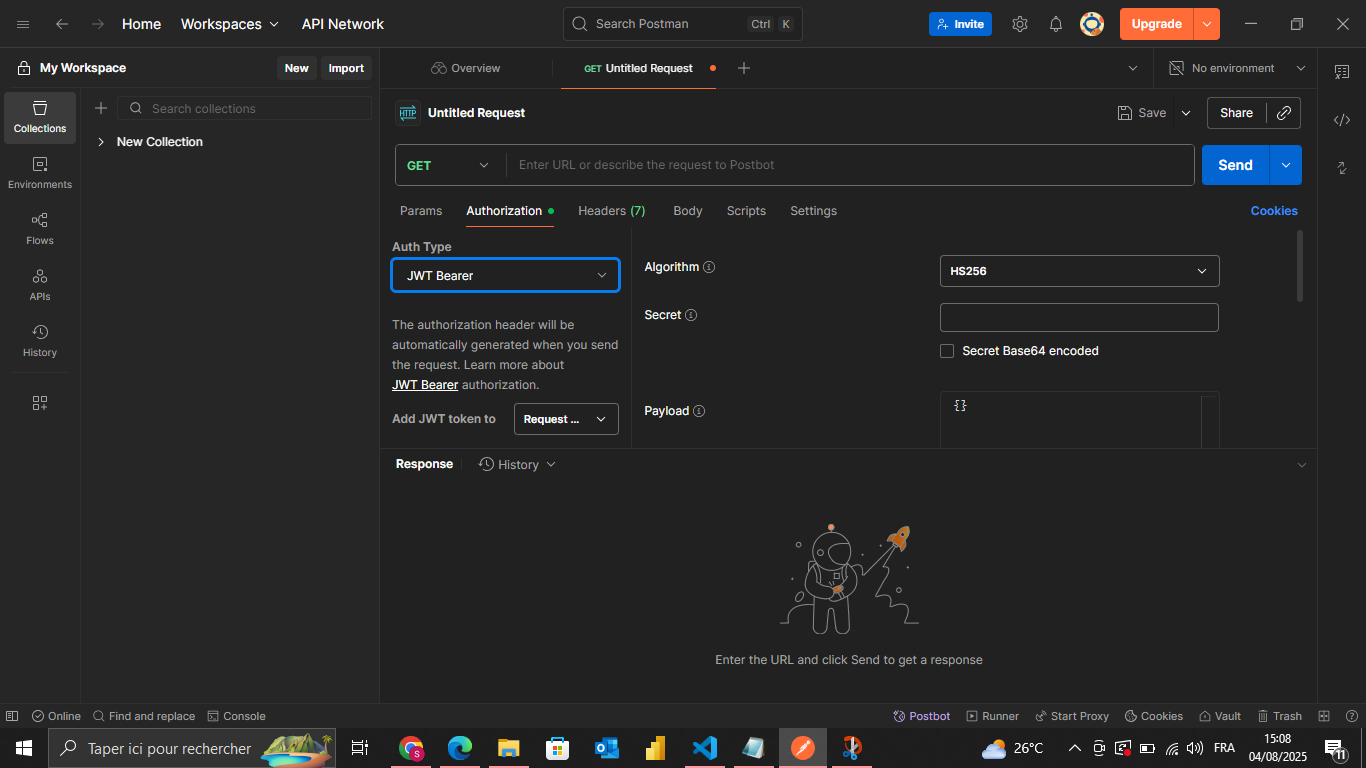Open the HS256 algorithm dropdown
Screen dimensions: 1366x768
[x=1079, y=271]
